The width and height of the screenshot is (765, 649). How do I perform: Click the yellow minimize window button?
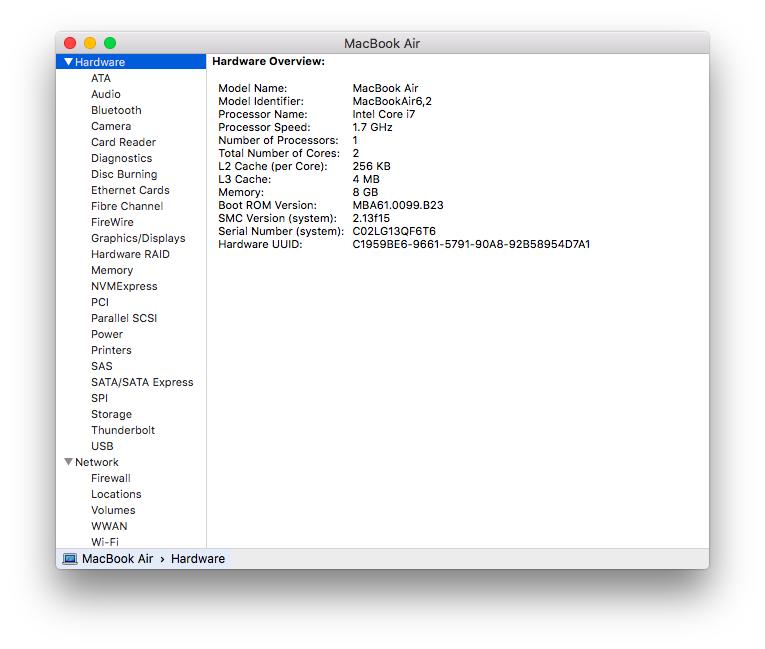(x=90, y=43)
